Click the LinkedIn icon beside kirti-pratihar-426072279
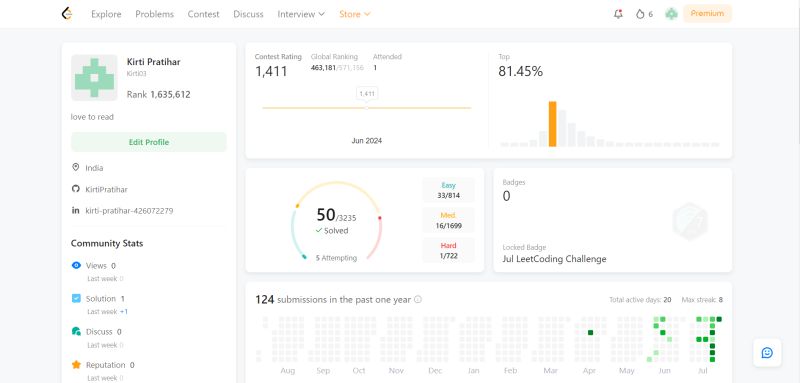Image resolution: width=800 pixels, height=383 pixels. [76, 210]
